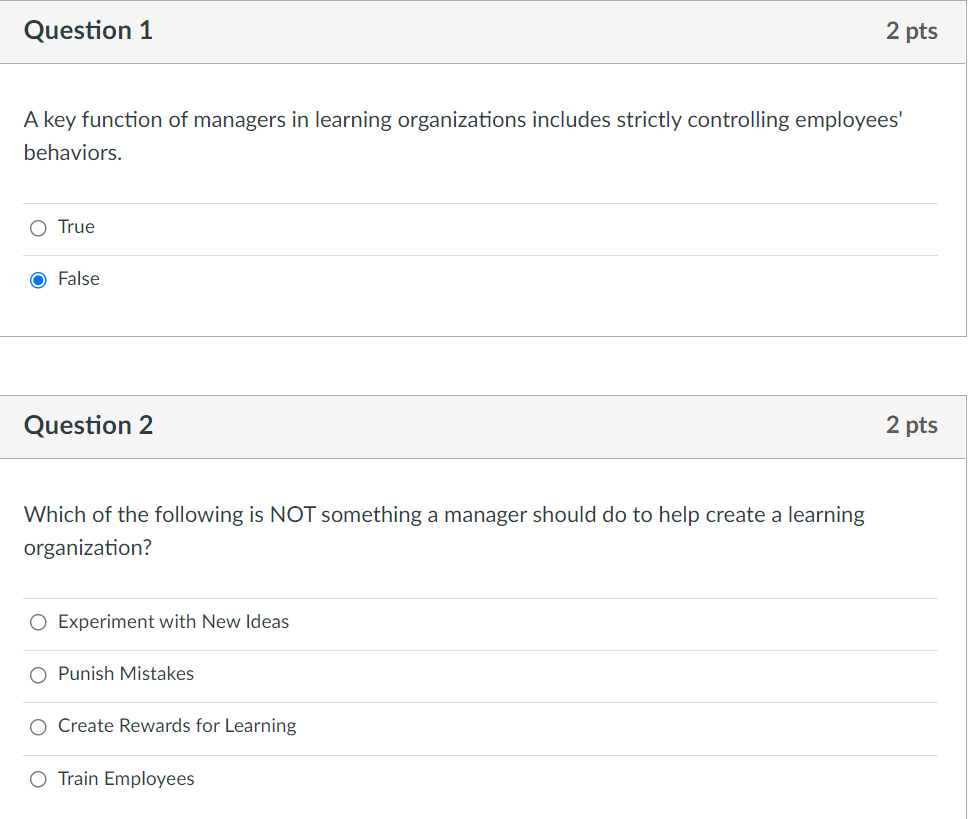Select the True radio button

pyautogui.click(x=37, y=228)
